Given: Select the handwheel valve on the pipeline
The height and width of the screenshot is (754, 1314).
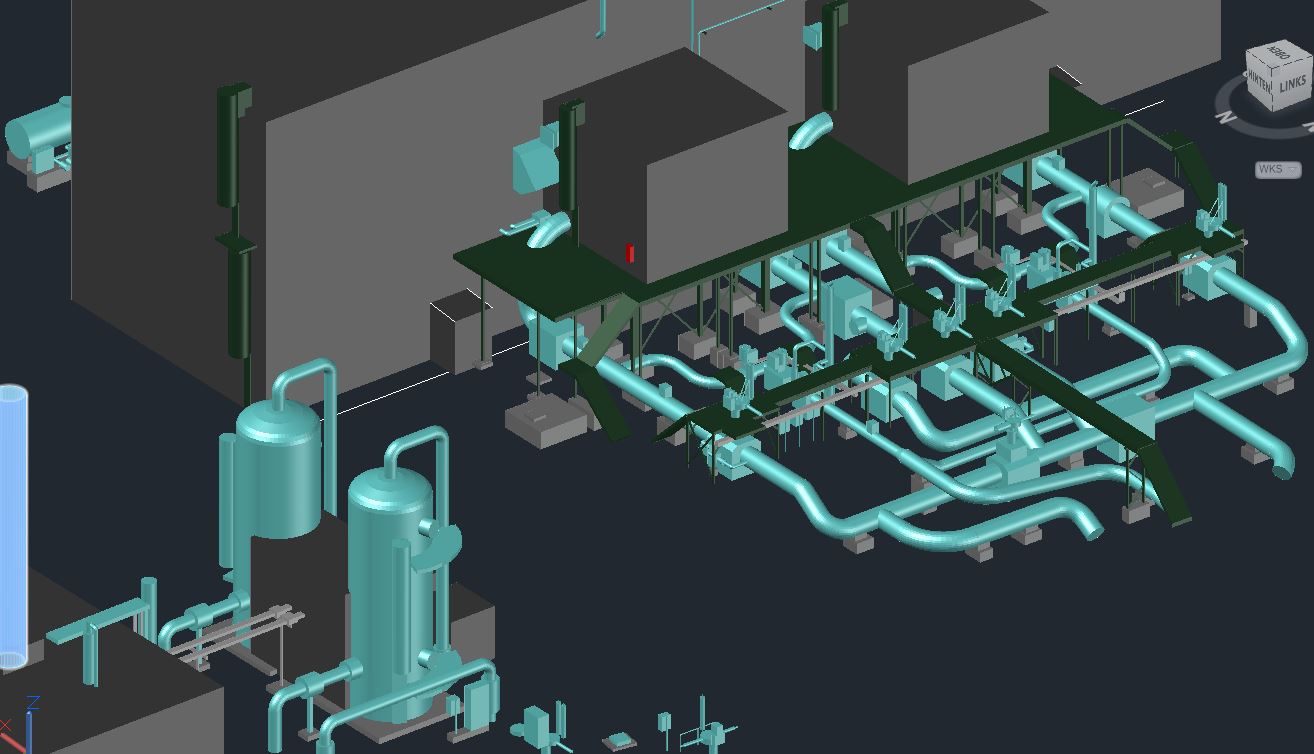Looking at the screenshot, I should [x=1014, y=422].
